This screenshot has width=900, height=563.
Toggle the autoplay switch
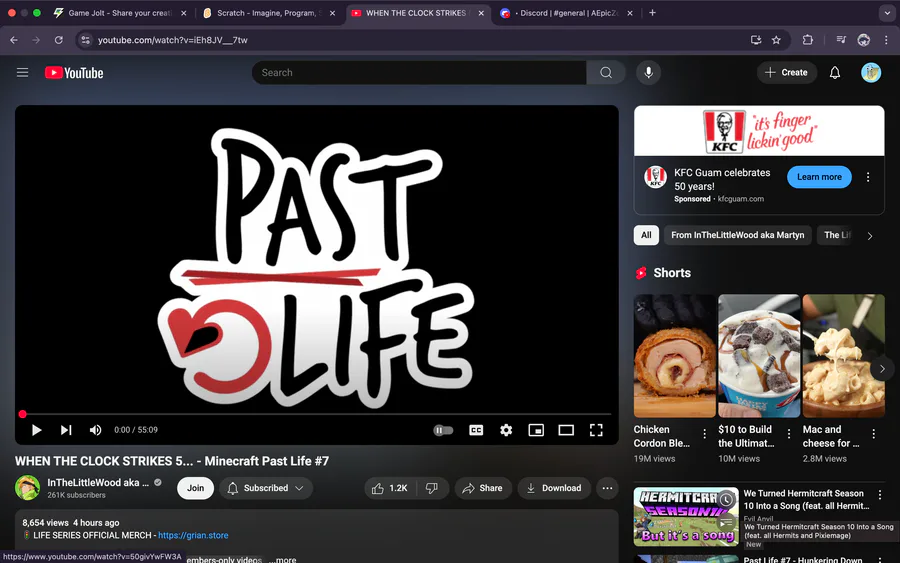pyautogui.click(x=443, y=430)
